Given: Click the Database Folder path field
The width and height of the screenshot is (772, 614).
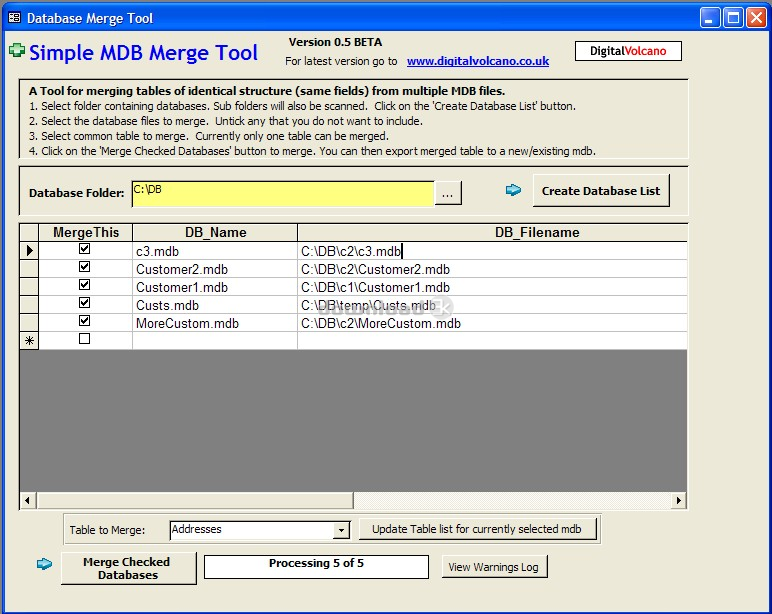Looking at the screenshot, I should tap(282, 193).
